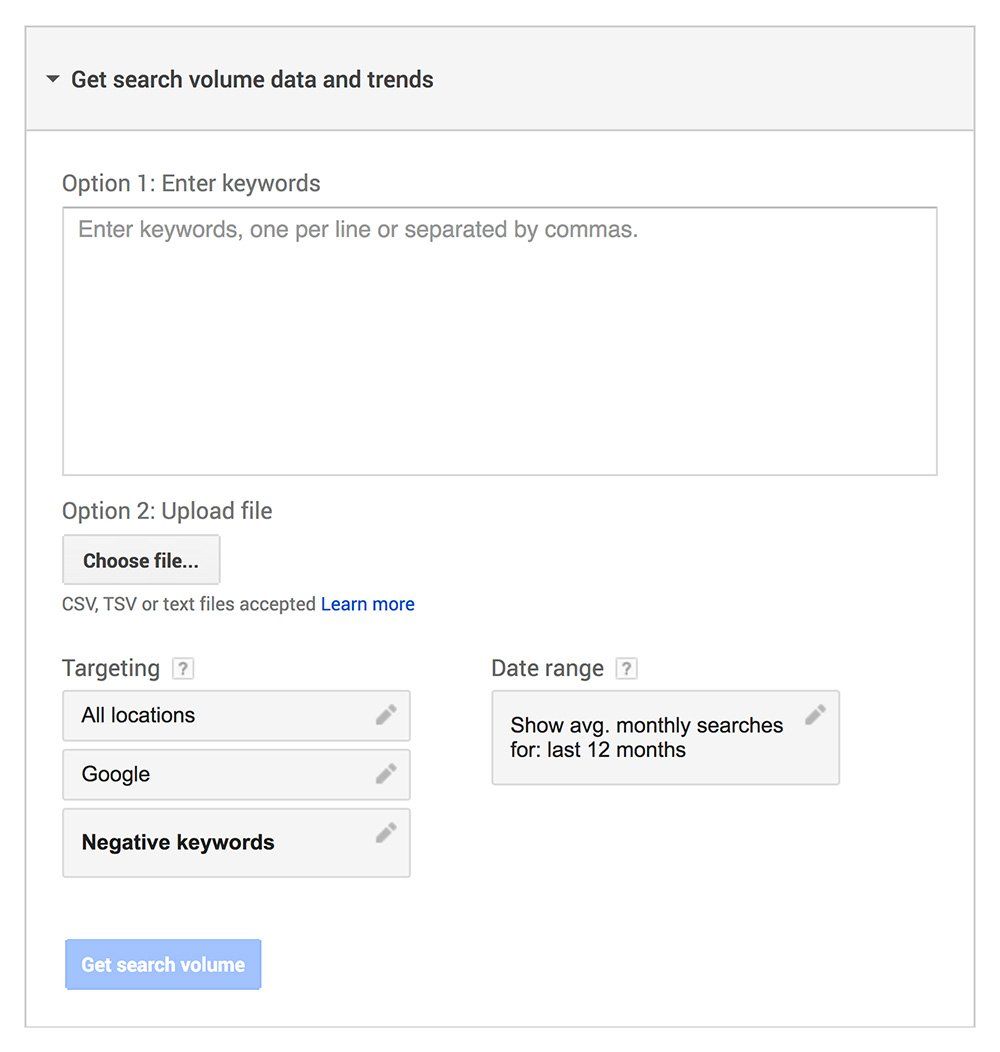Click the pencil icon for Negative keywords
The image size is (1000, 1052).
click(386, 833)
